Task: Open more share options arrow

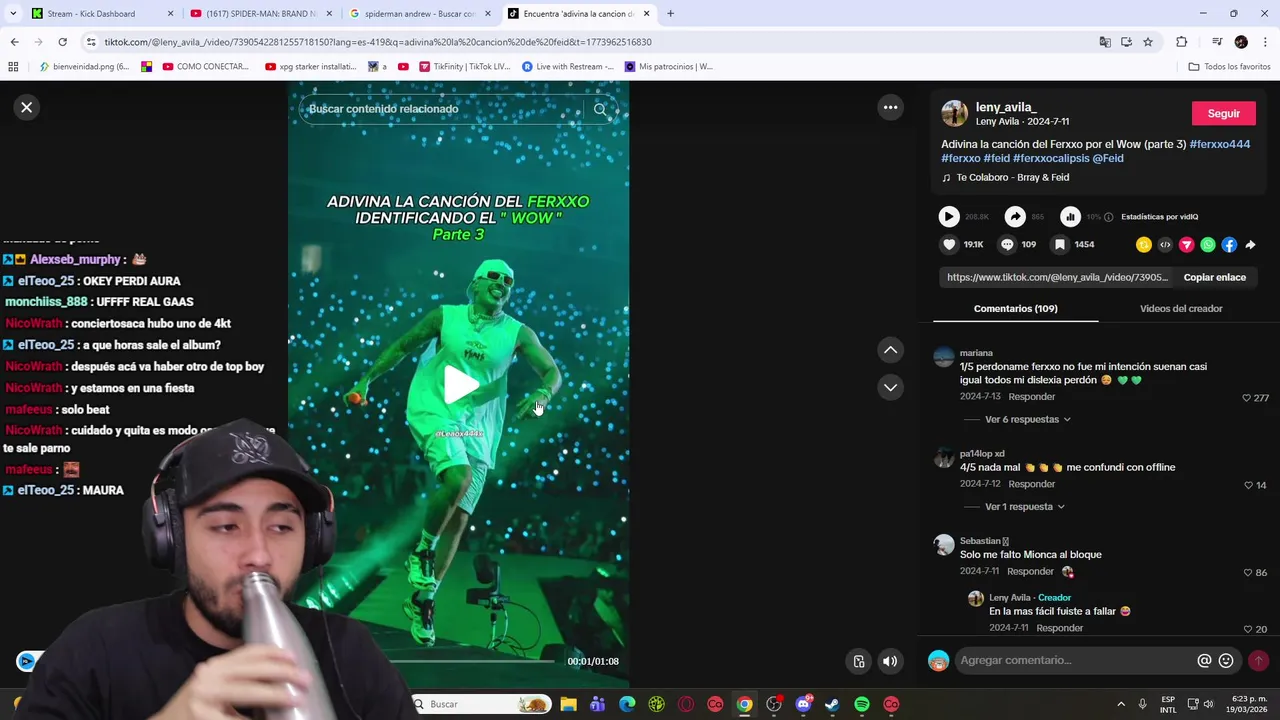Action: 1250,244
